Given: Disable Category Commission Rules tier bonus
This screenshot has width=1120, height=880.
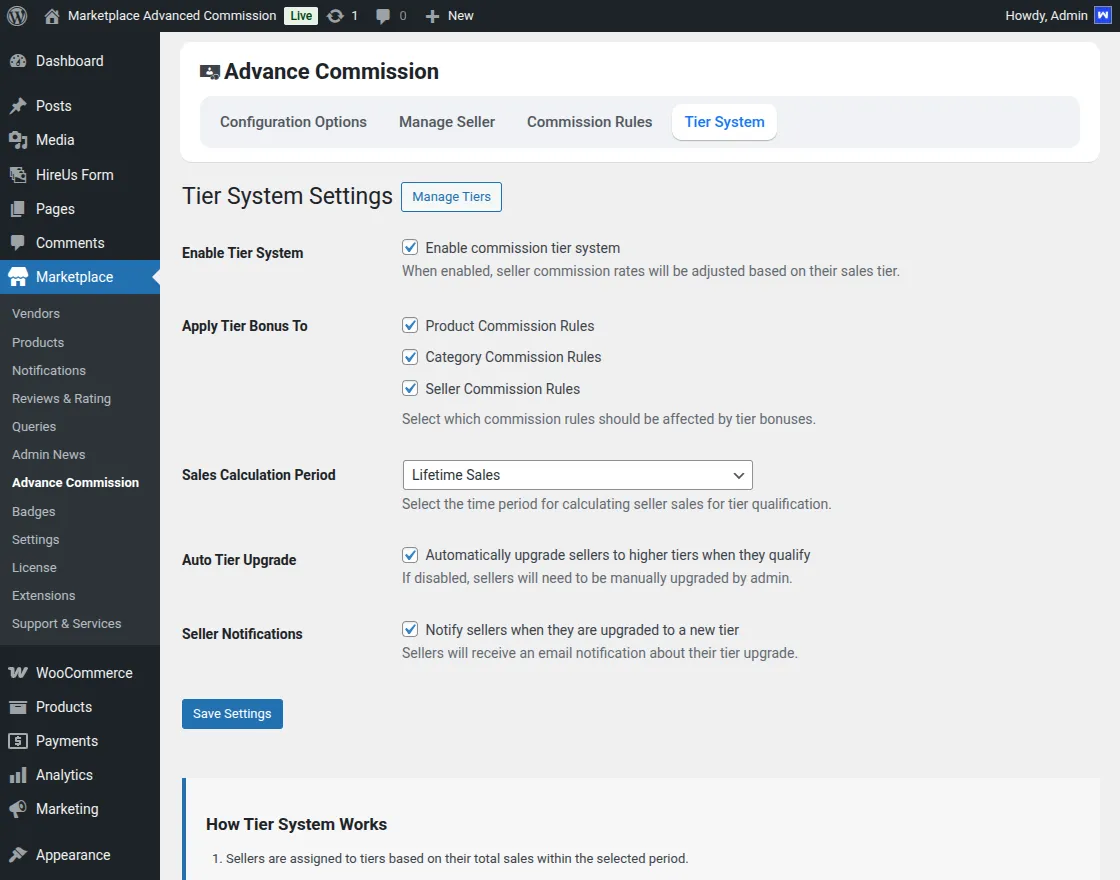Looking at the screenshot, I should coord(410,356).
